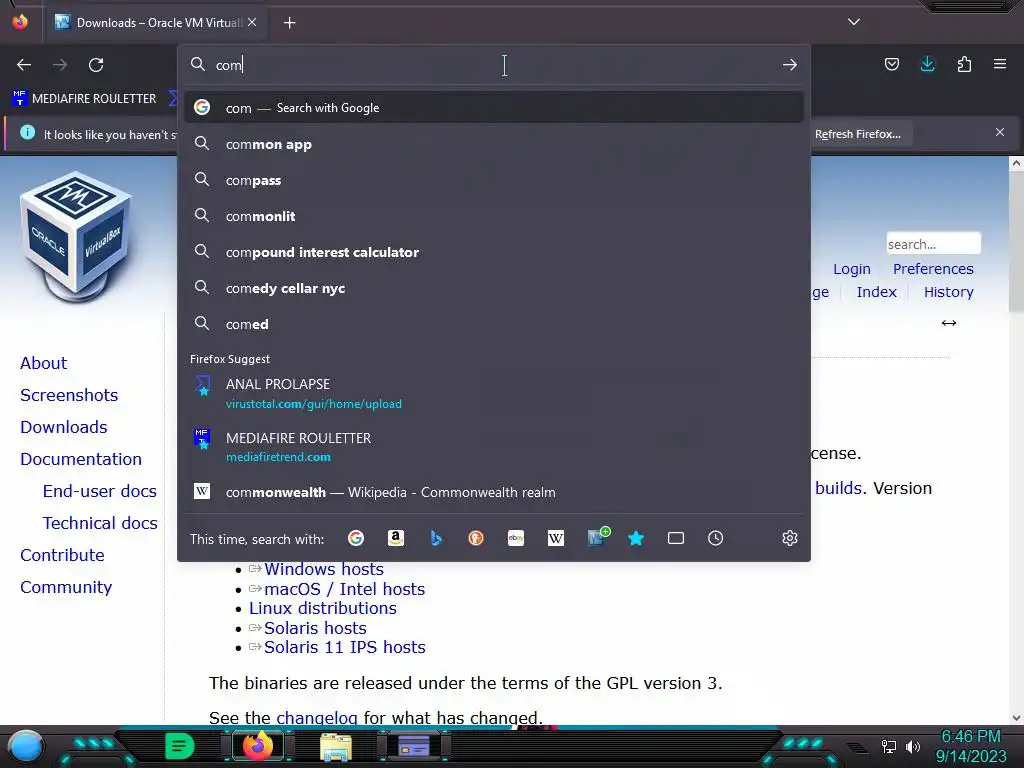The height and width of the screenshot is (768, 1024).
Task: Choose the "com — Search with Google" suggestion
Action: (494, 108)
